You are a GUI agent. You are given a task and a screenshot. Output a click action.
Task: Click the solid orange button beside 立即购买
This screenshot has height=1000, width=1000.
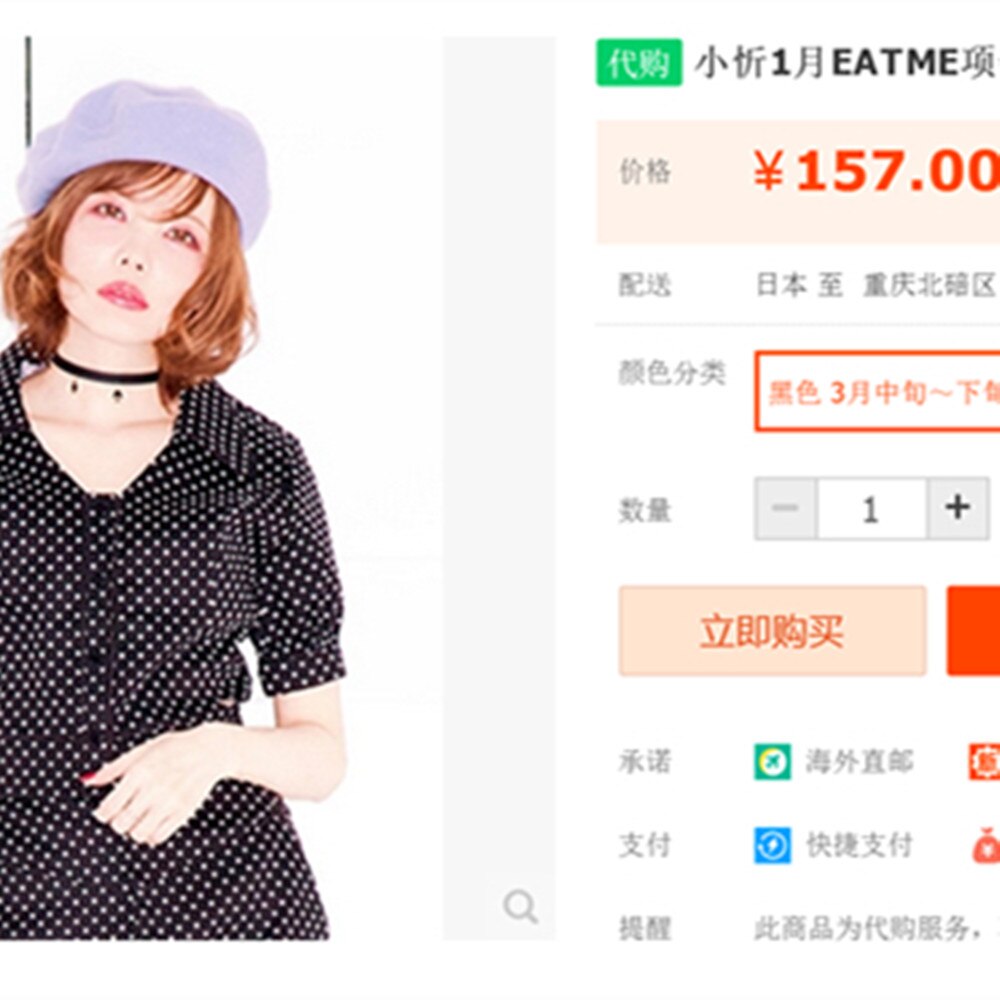(x=974, y=631)
